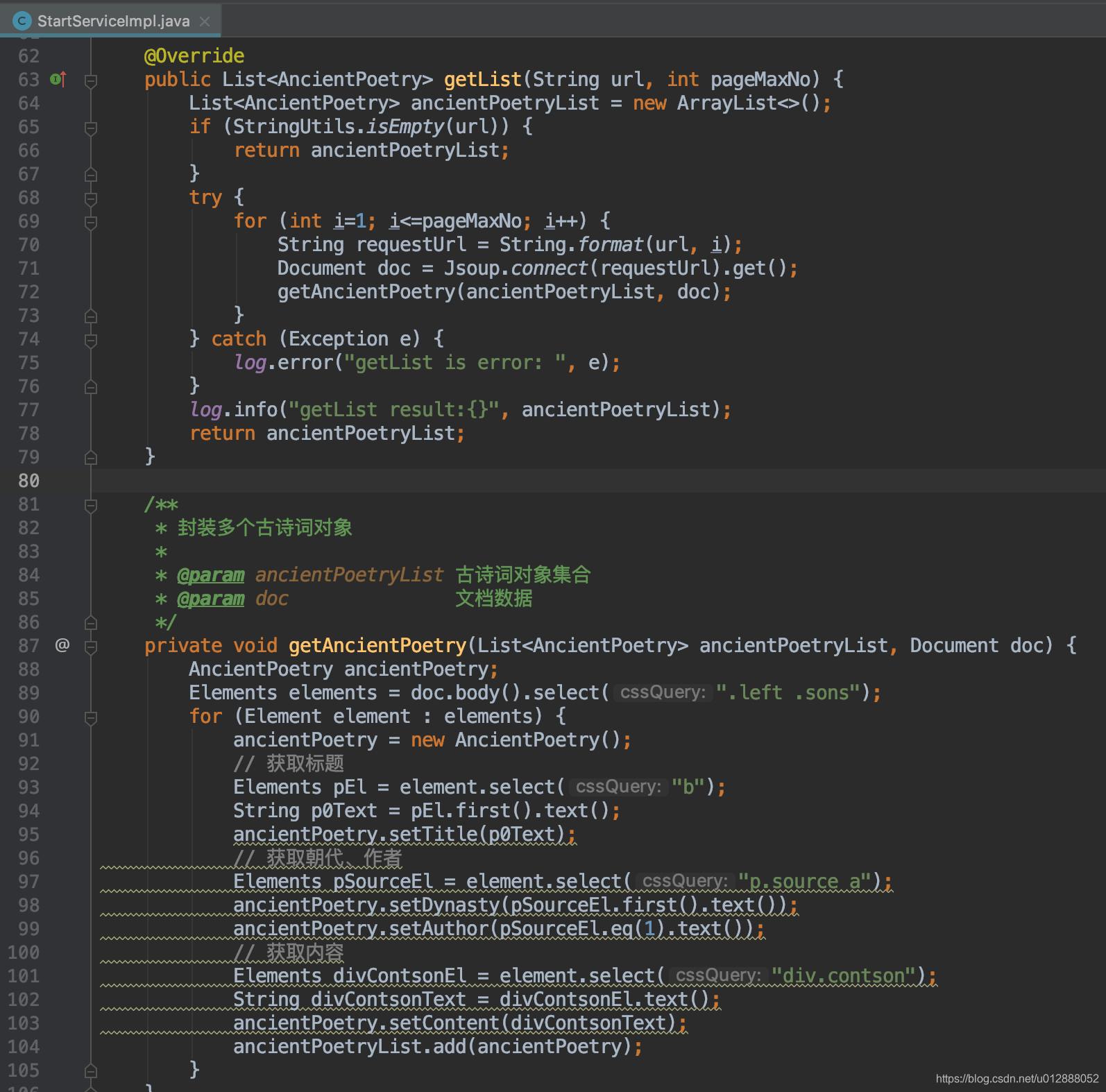Click the "getList result:{}" string
Viewport: 1106px width, 1092px height.
[x=394, y=409]
